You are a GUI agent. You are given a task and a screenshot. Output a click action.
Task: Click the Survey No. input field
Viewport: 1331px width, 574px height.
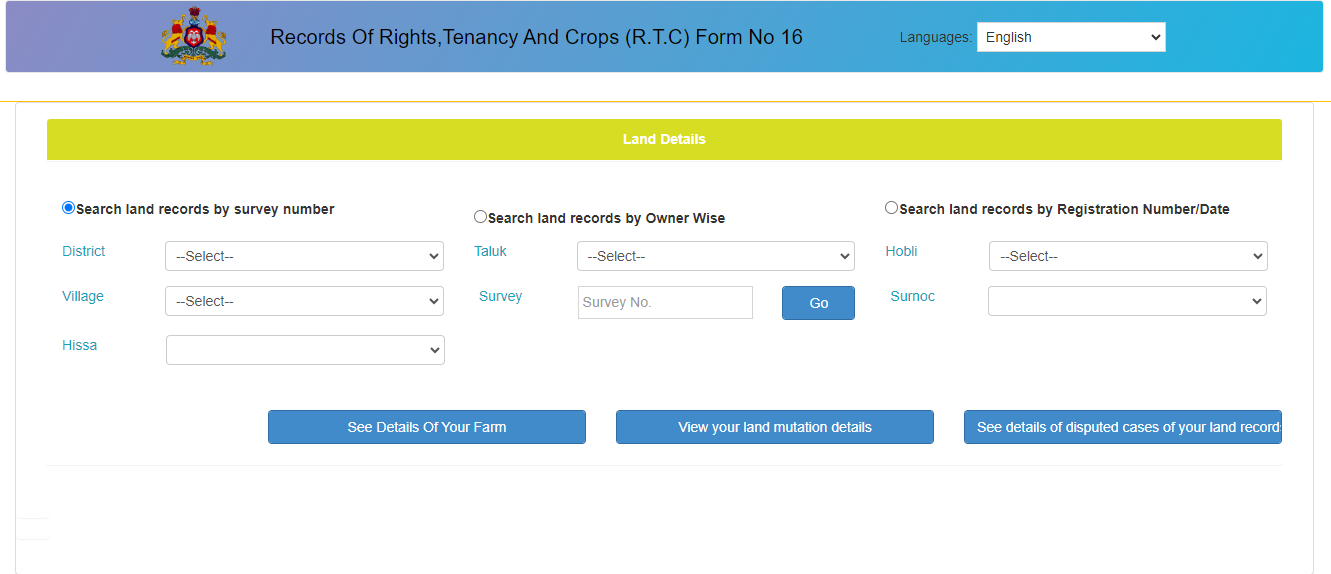click(665, 302)
